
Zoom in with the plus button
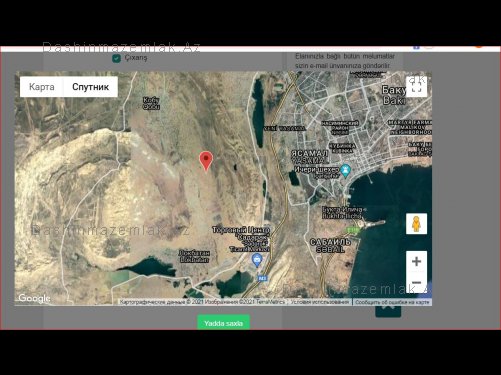416,261
